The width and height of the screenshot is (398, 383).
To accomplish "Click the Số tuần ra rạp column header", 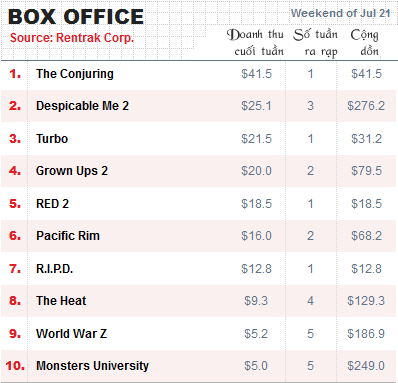I will 315,43.
